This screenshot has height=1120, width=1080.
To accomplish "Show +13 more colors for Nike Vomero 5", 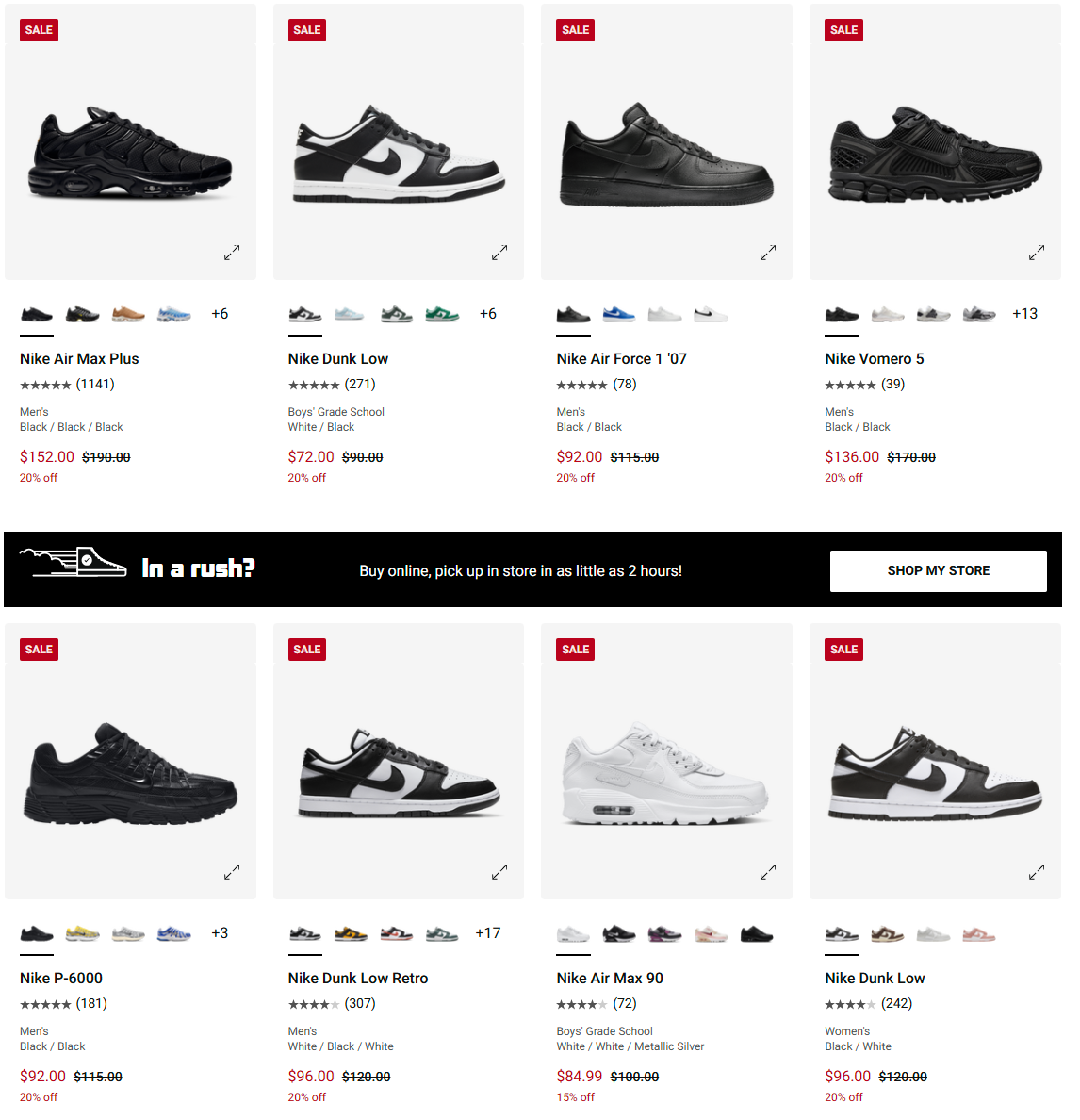I will pyautogui.click(x=1024, y=314).
